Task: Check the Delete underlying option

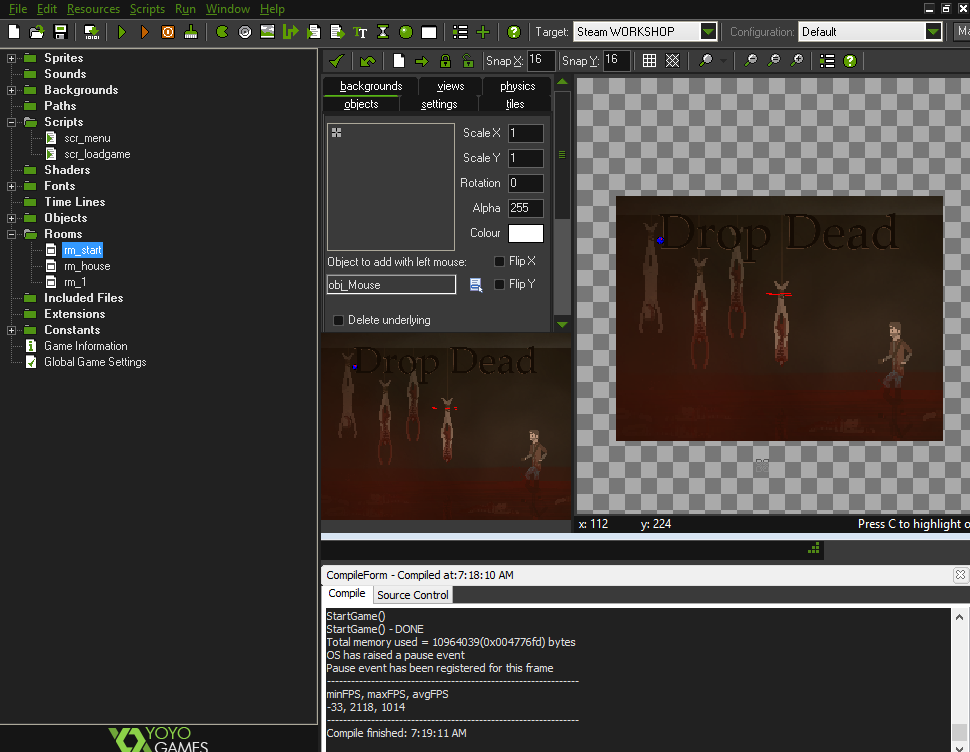Action: pyautogui.click(x=338, y=320)
